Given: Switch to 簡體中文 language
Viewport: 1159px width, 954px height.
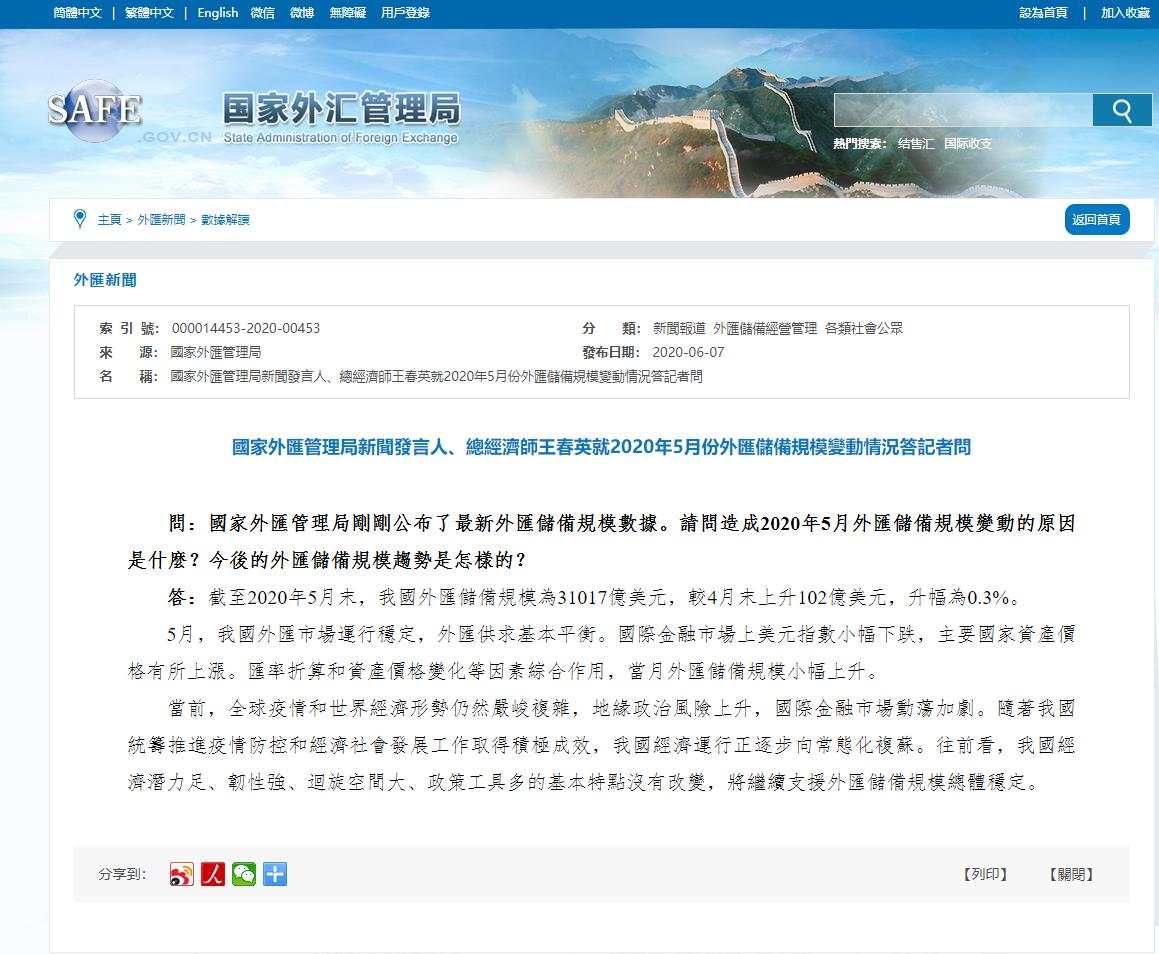Looking at the screenshot, I should tap(77, 13).
